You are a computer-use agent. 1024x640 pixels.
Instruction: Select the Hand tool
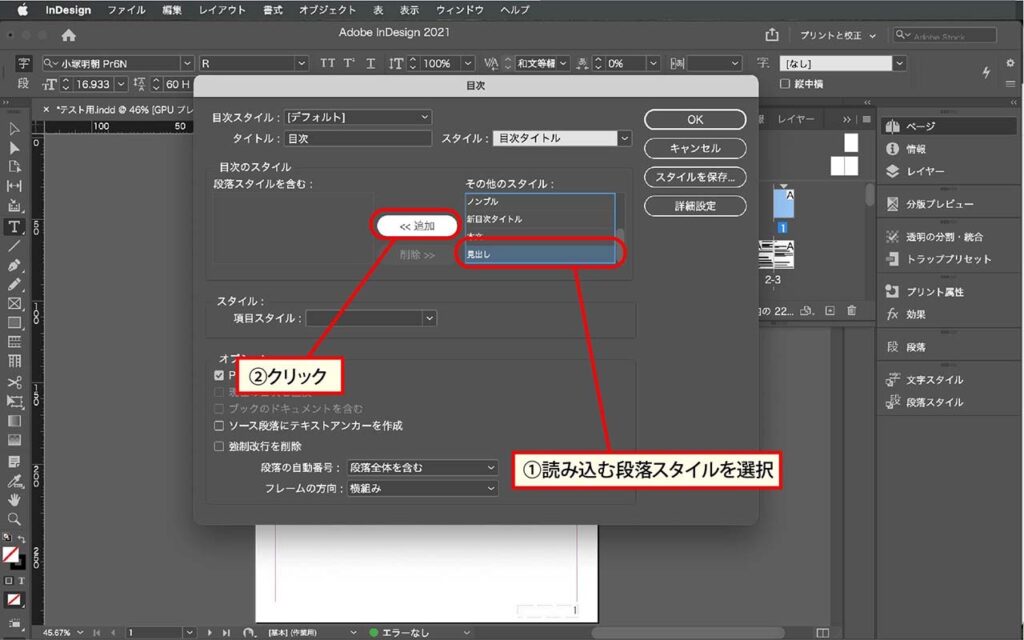tap(14, 500)
